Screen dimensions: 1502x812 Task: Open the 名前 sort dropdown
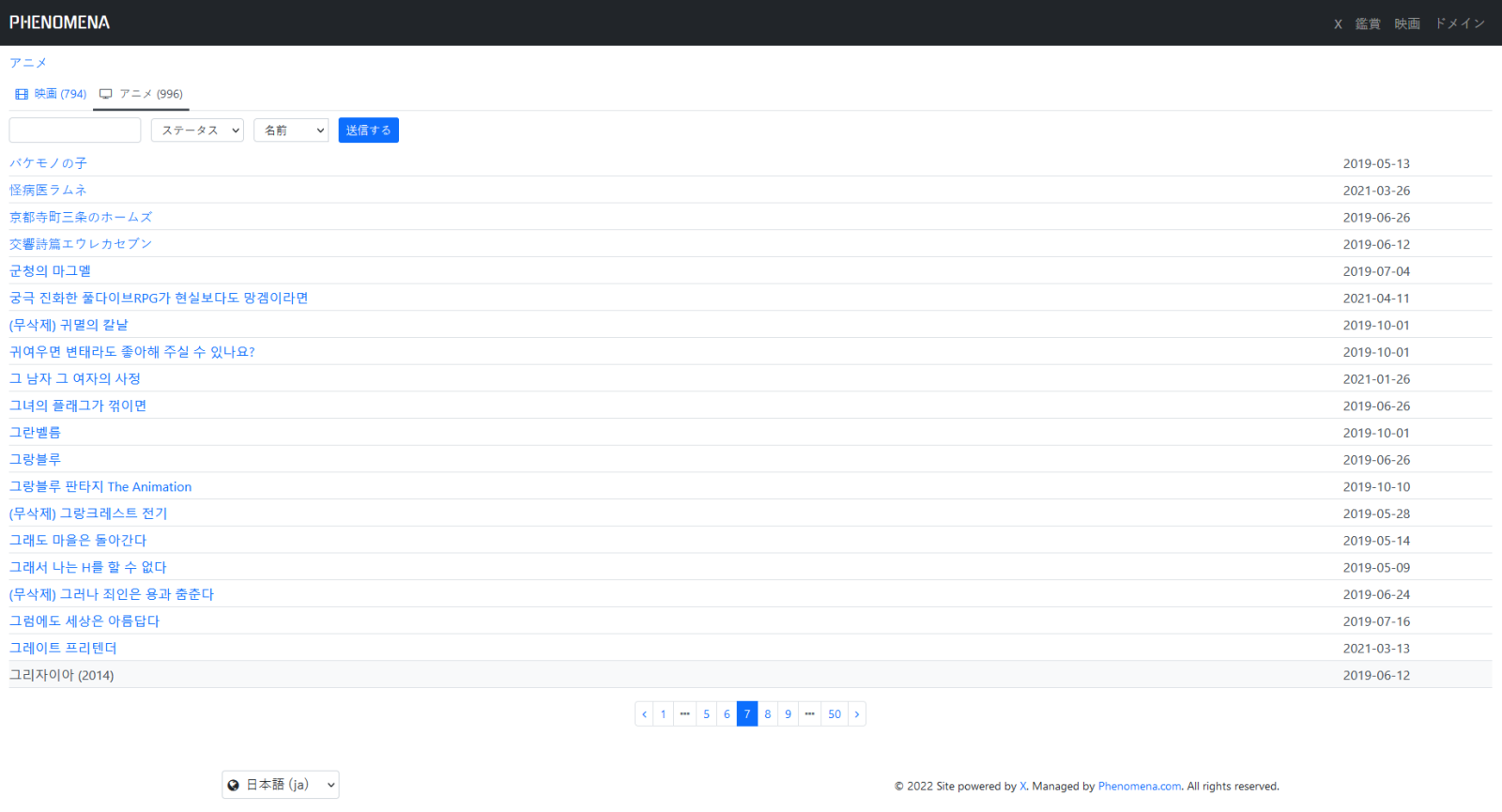(x=291, y=130)
